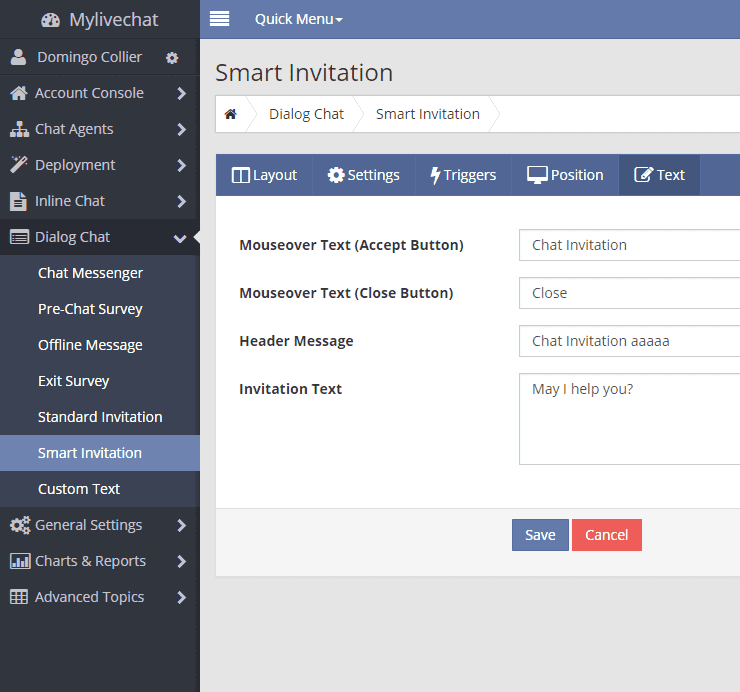
Task: Click the Account Console house icon
Action: 19,93
